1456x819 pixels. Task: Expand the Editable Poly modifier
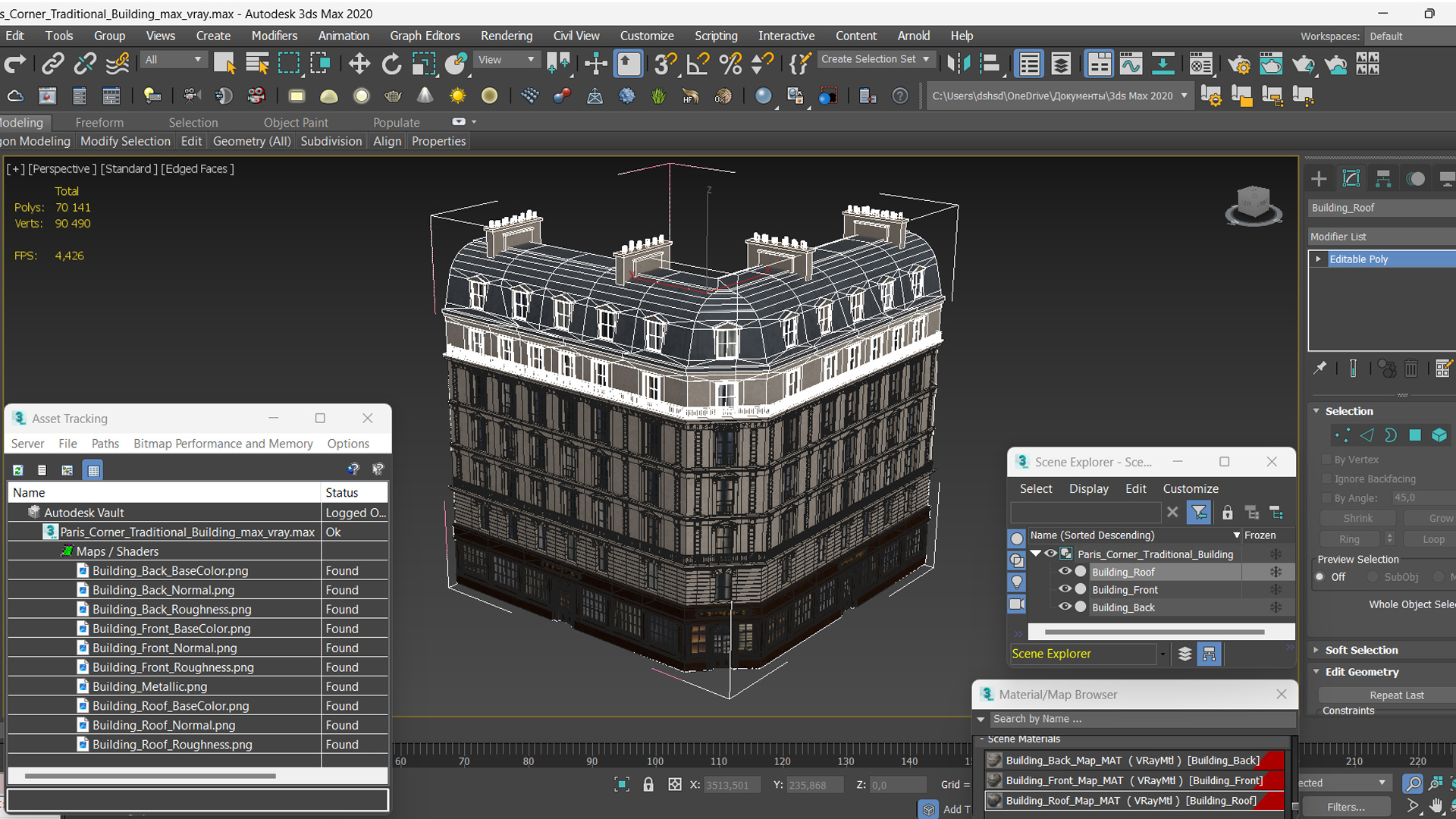tap(1319, 259)
